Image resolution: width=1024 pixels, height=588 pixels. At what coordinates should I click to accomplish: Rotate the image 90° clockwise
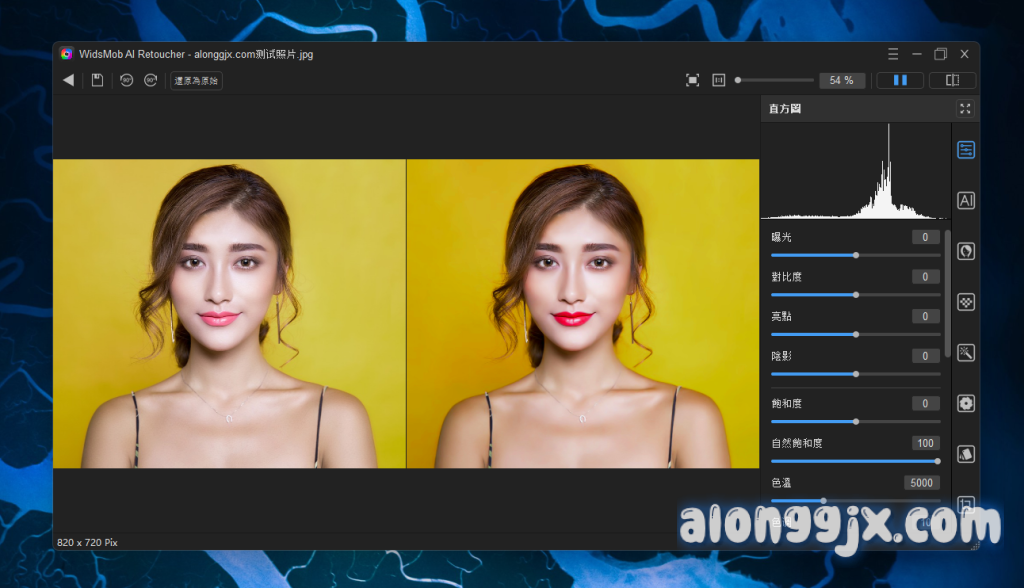click(150, 80)
